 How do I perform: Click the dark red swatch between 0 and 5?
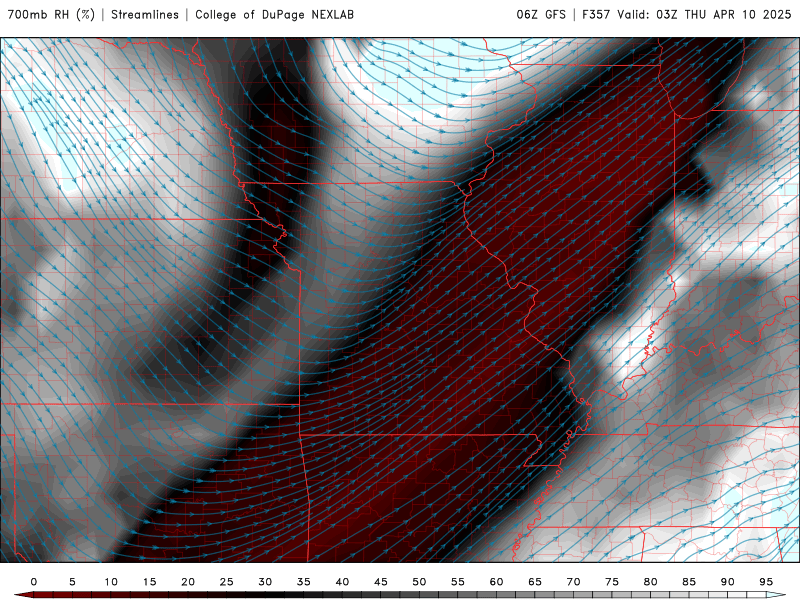pos(53,595)
